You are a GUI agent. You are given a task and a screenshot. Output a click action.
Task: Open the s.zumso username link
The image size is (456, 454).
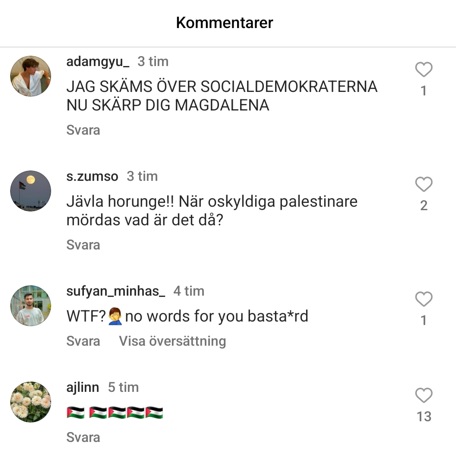92,176
